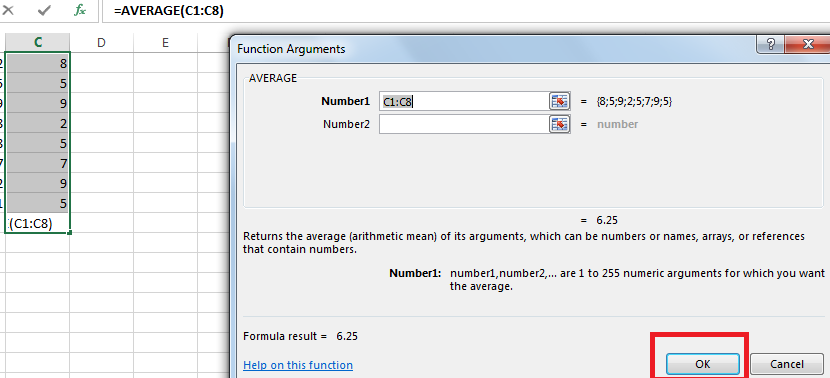Select column D header
Screen dimensions: 830x378
pyautogui.click(x=101, y=42)
